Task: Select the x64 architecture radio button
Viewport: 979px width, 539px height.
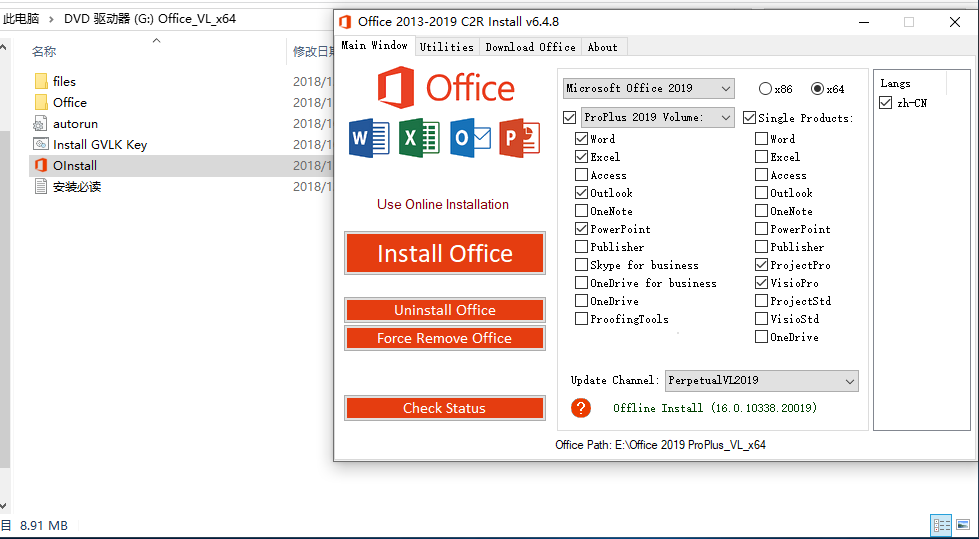Action: tap(817, 89)
